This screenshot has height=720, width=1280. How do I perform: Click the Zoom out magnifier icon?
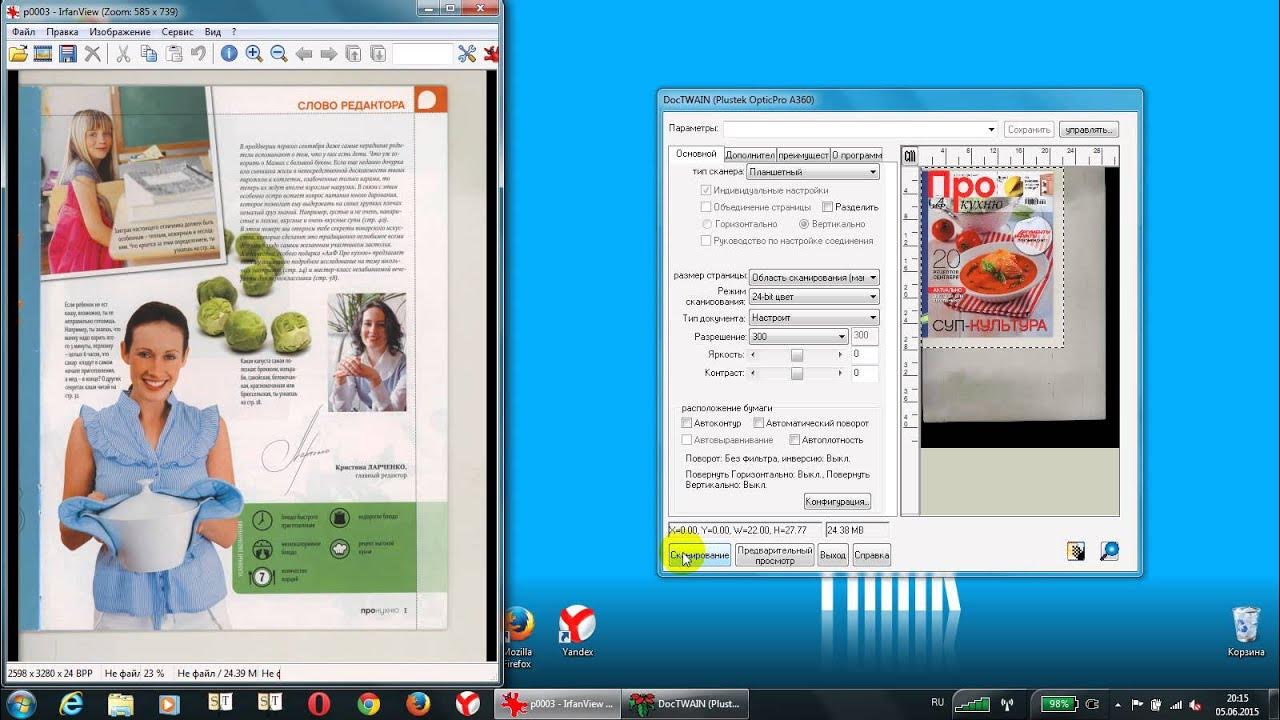pos(279,54)
